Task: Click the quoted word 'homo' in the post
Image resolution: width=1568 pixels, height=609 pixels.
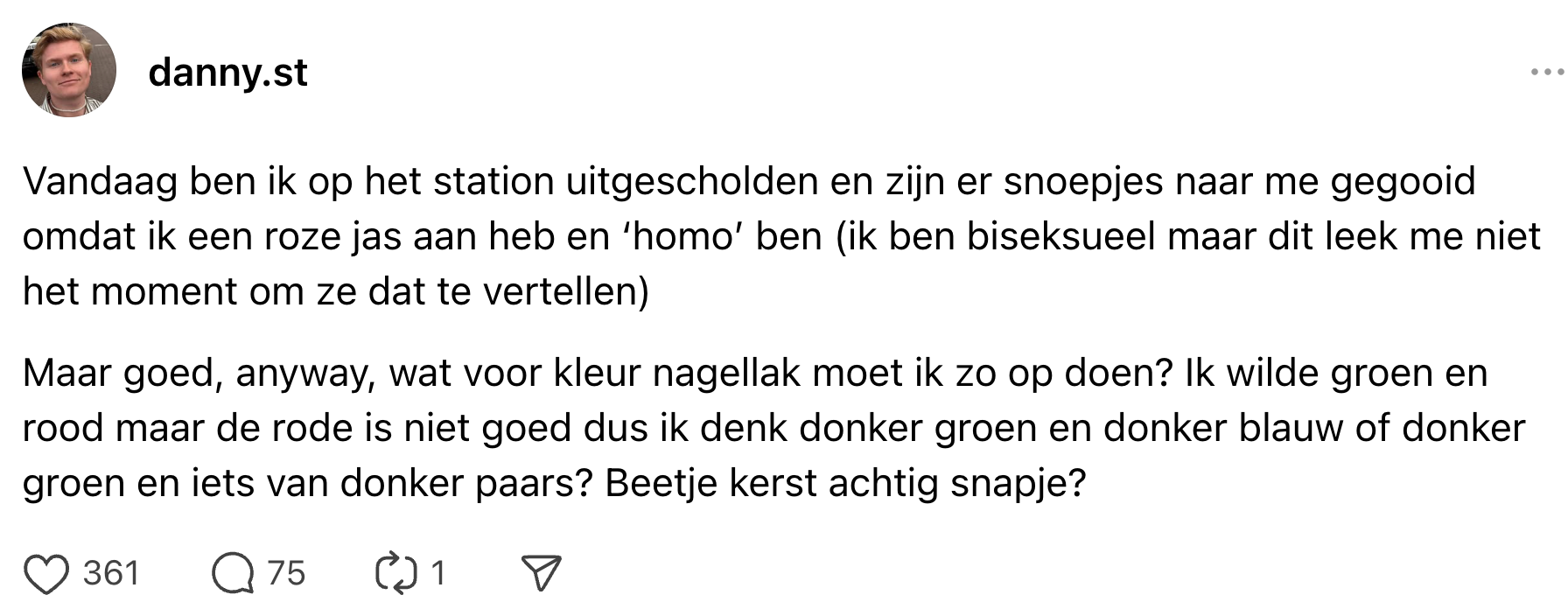Action: (x=682, y=236)
